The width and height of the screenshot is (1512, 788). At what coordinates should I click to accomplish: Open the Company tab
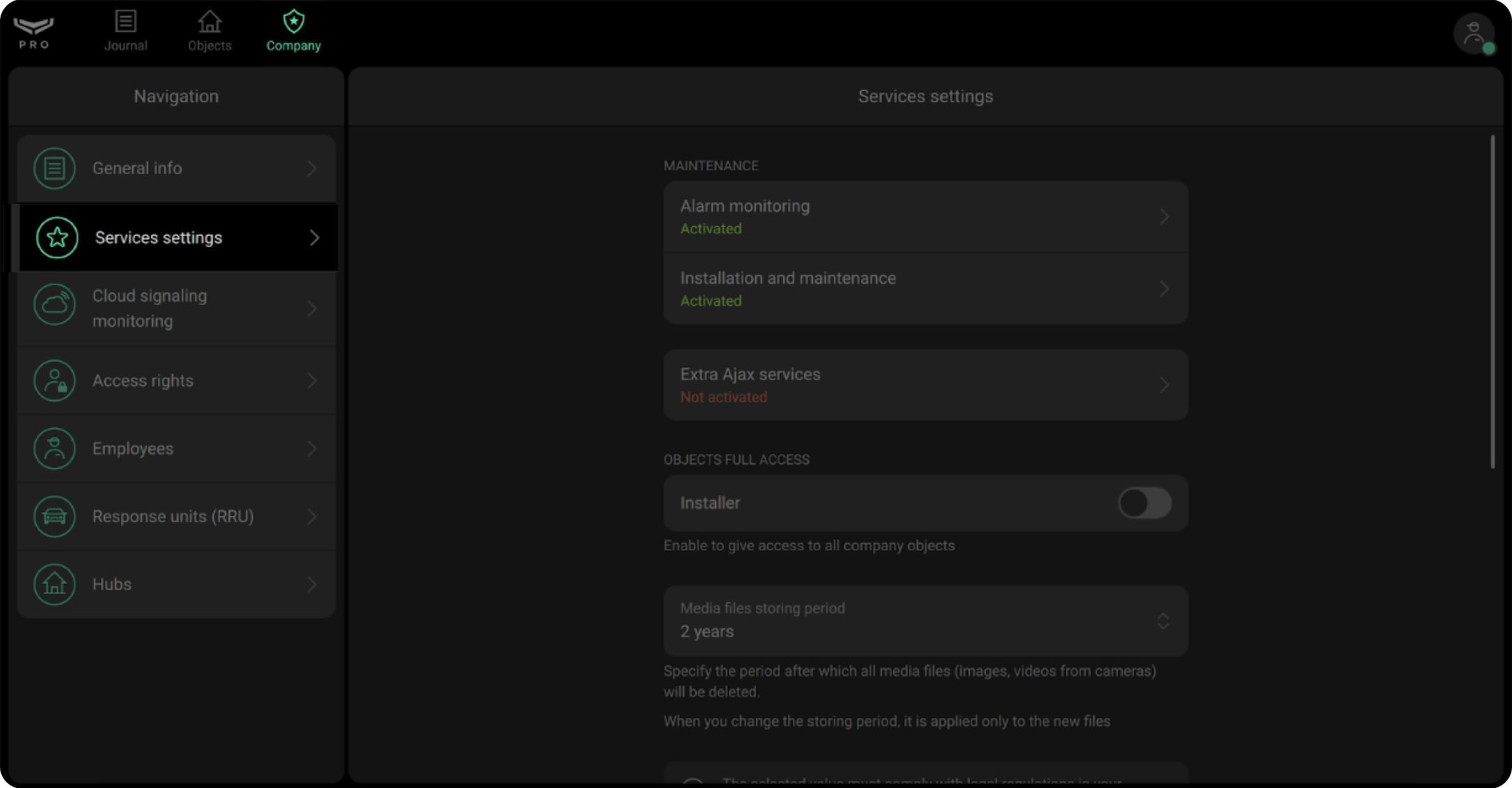(x=293, y=31)
